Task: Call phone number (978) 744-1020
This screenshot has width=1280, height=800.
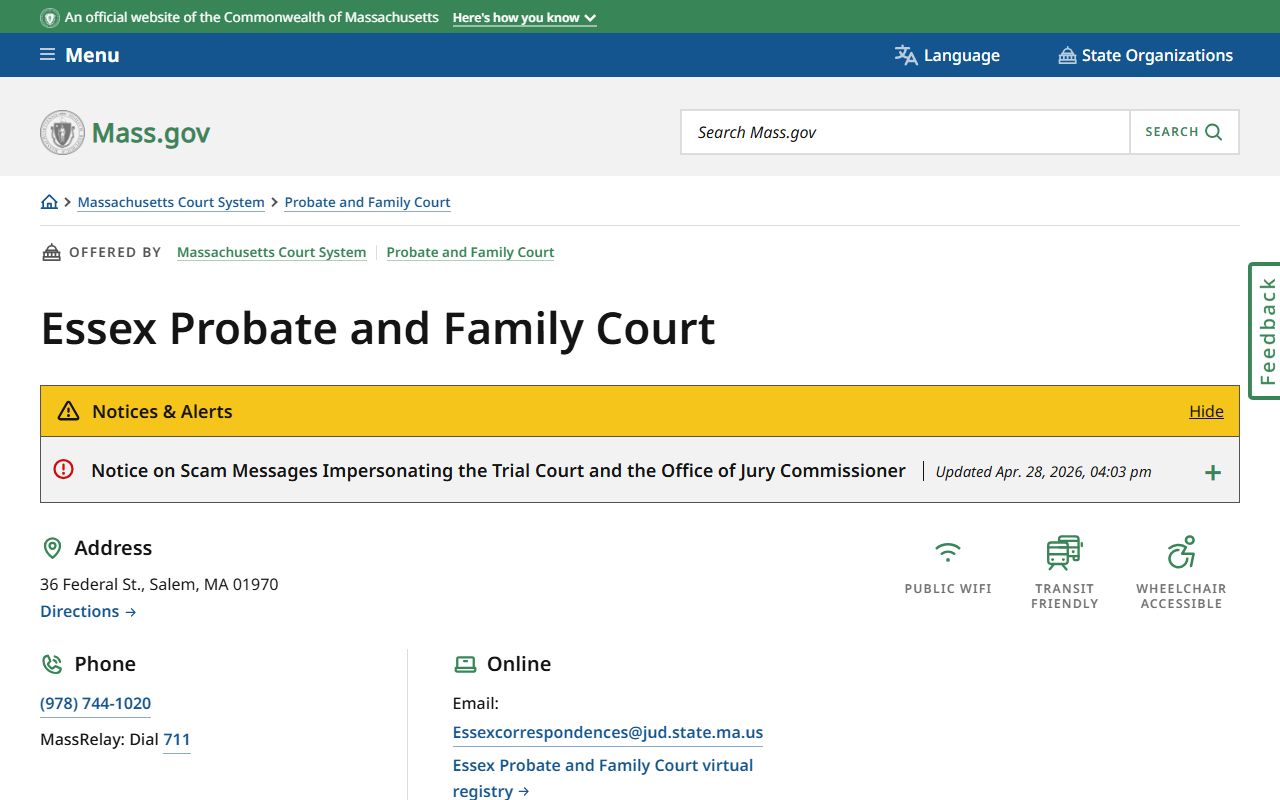Action: (95, 703)
